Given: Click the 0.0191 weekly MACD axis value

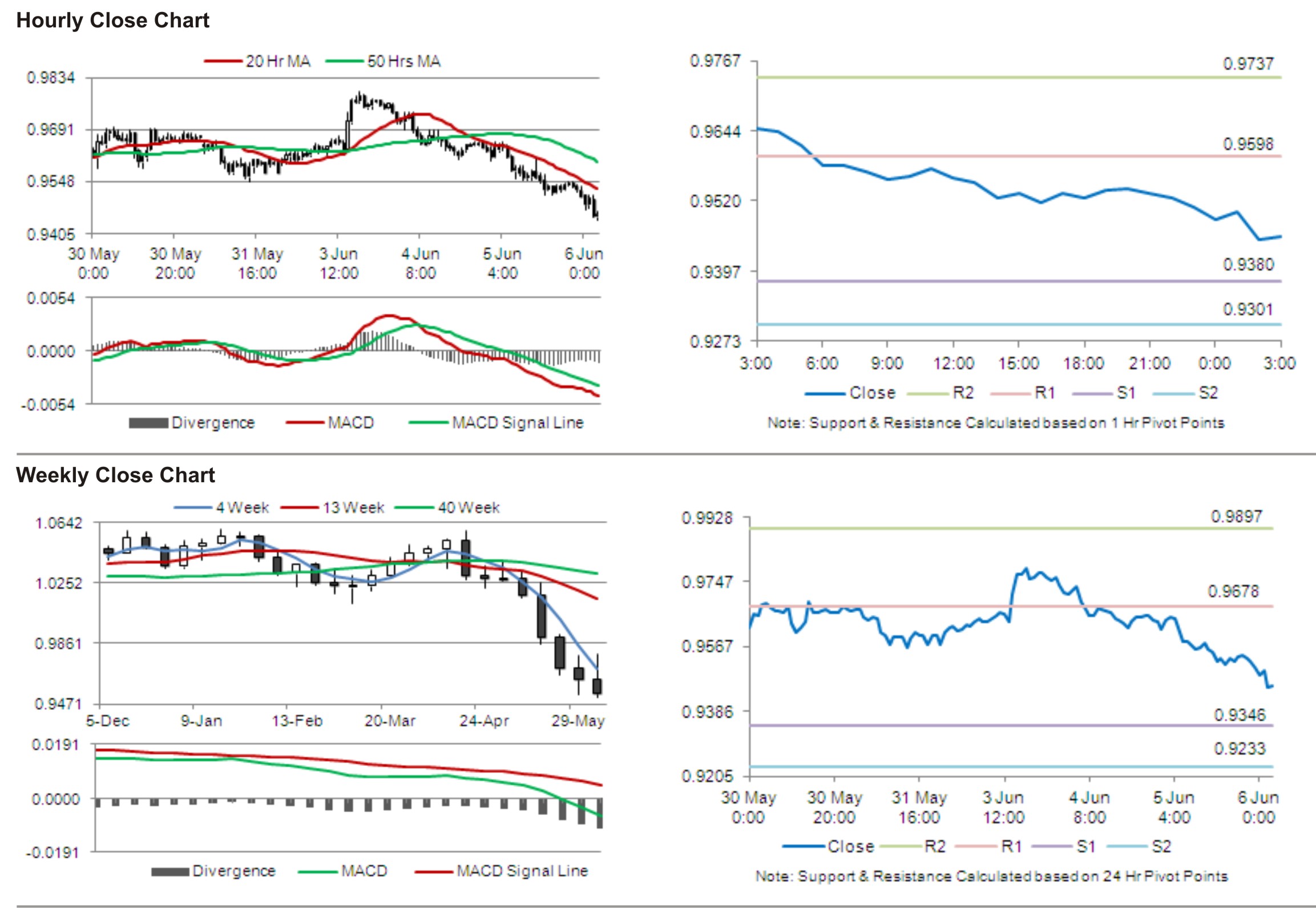Looking at the screenshot, I should point(55,745).
